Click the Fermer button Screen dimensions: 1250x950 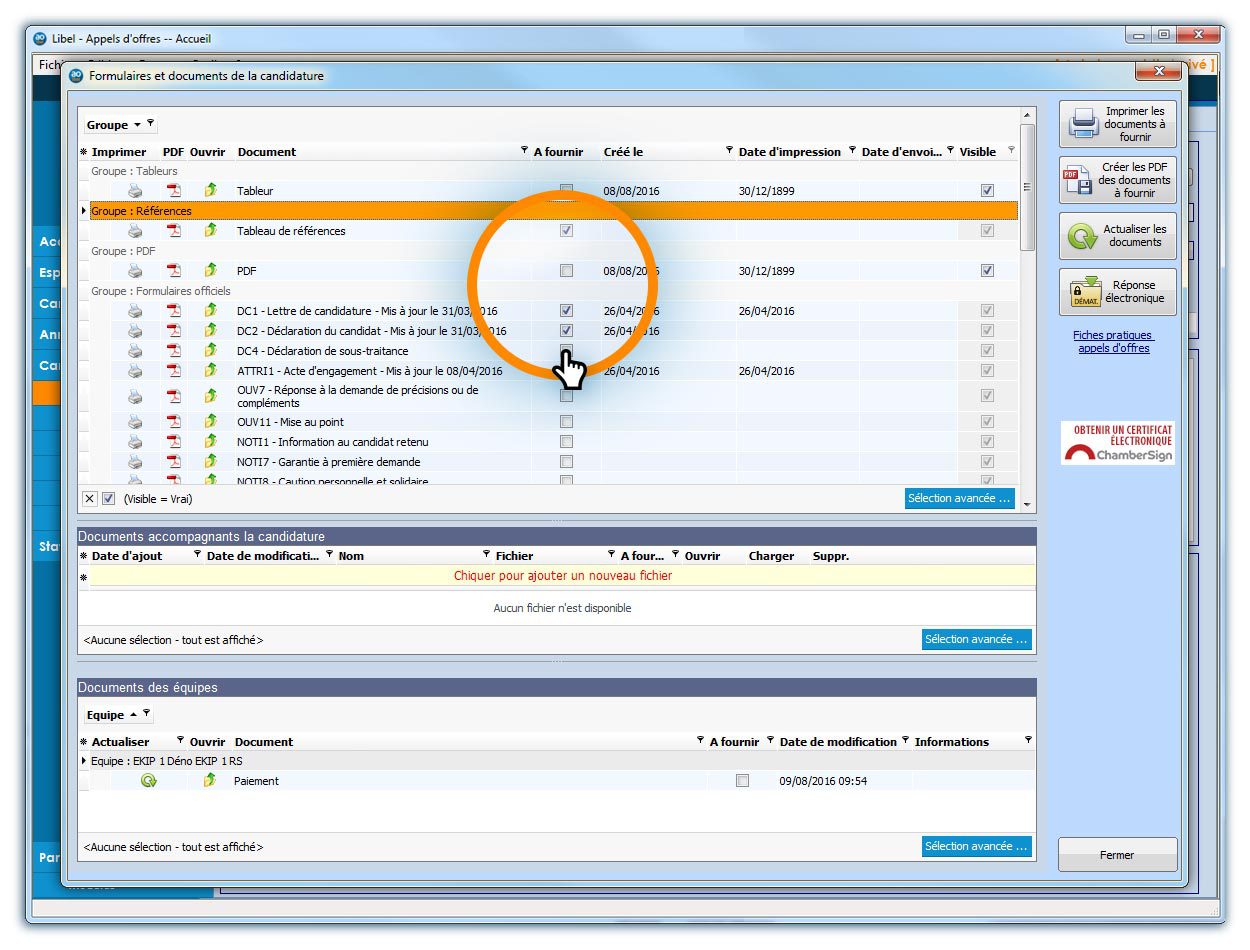click(1118, 855)
